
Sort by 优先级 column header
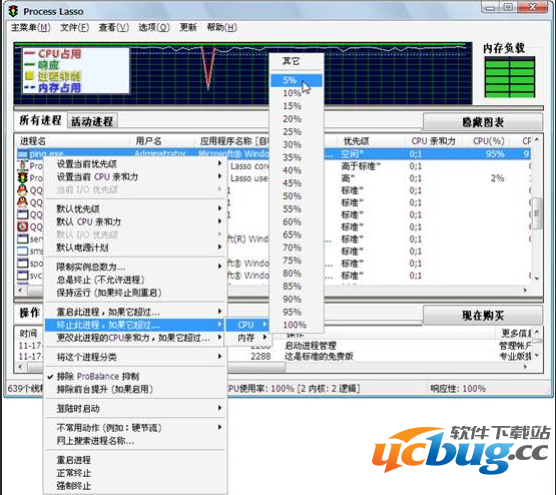[370, 141]
